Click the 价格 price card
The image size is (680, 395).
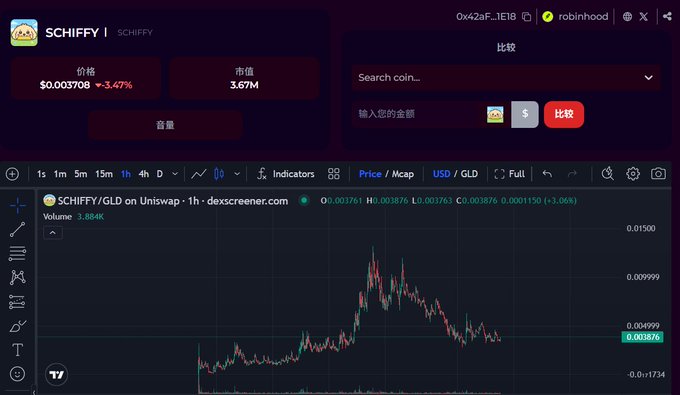[x=86, y=78]
